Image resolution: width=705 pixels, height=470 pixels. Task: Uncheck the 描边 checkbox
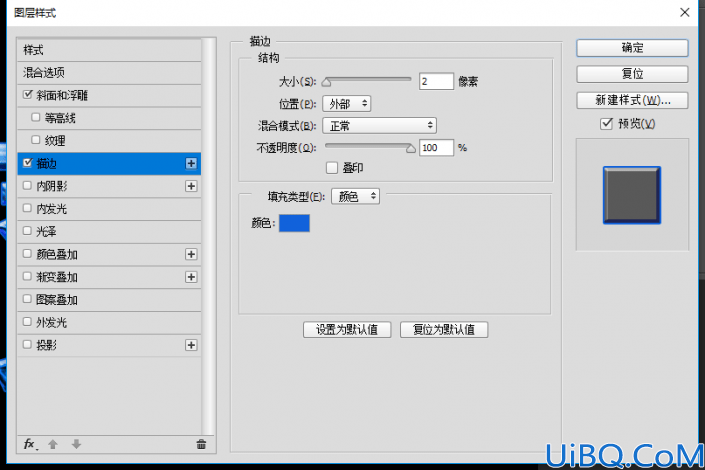tap(28, 163)
